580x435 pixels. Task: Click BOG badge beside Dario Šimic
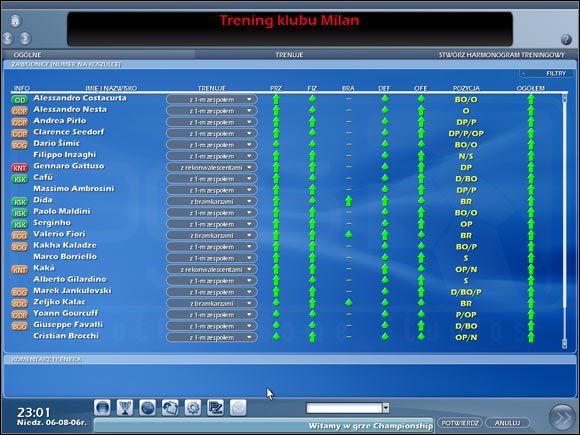20,145
